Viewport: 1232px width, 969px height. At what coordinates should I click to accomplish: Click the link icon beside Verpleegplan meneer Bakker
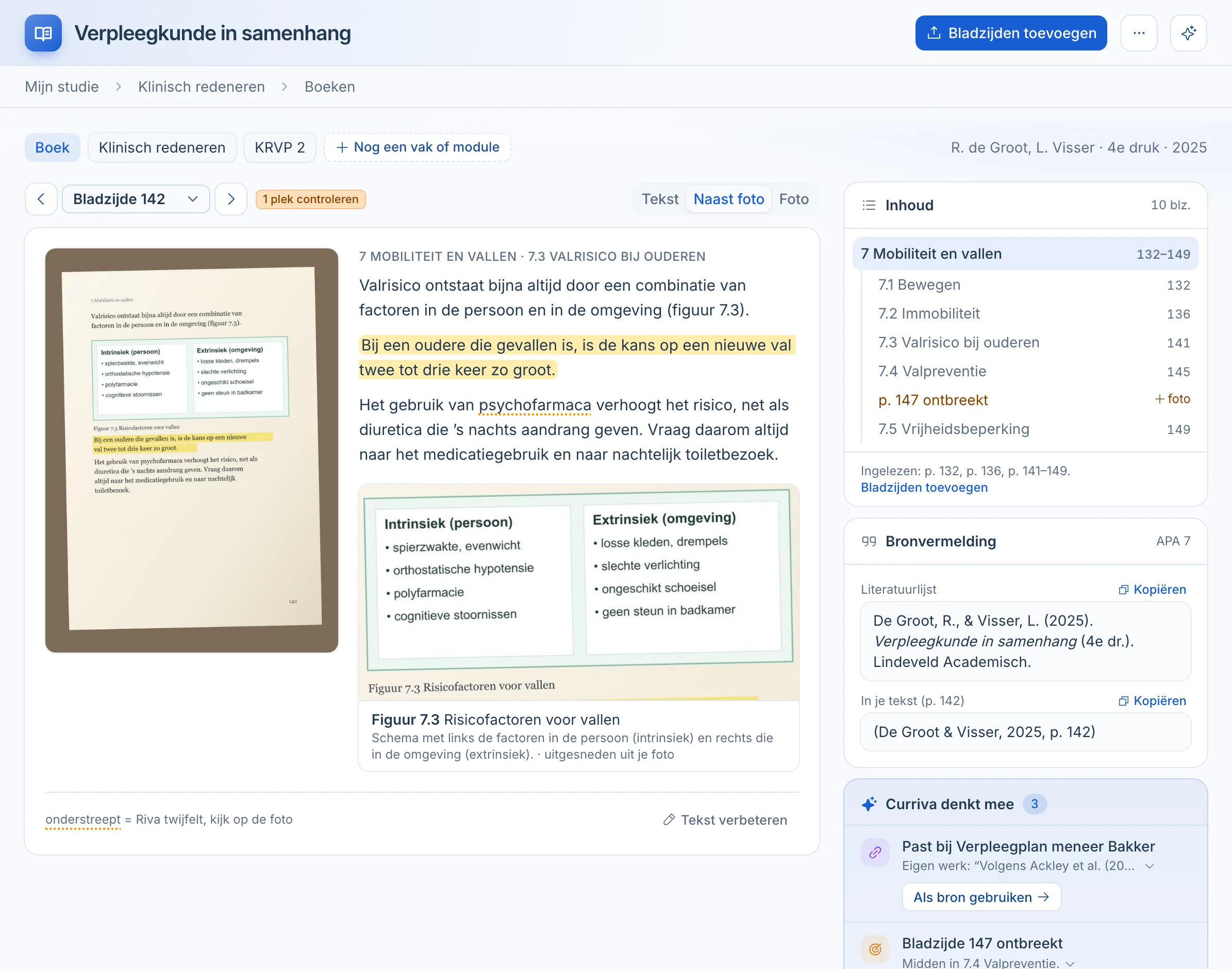pos(875,852)
